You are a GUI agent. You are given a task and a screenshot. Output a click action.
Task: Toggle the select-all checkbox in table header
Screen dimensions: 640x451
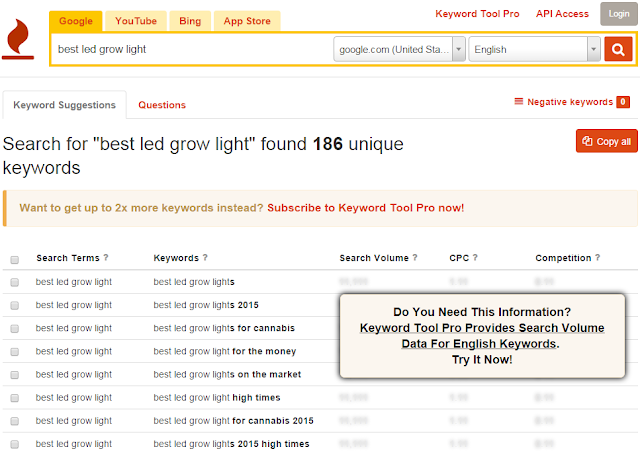click(15, 260)
